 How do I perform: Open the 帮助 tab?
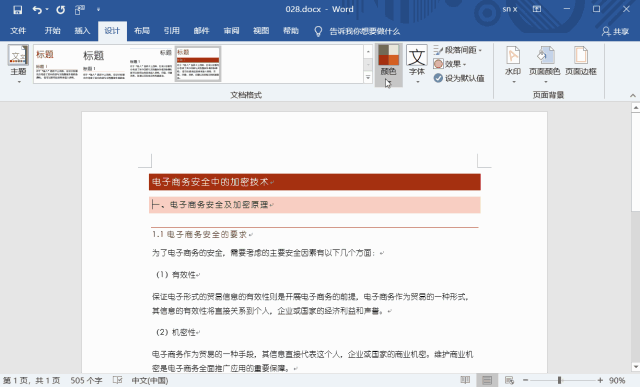pyautogui.click(x=291, y=31)
